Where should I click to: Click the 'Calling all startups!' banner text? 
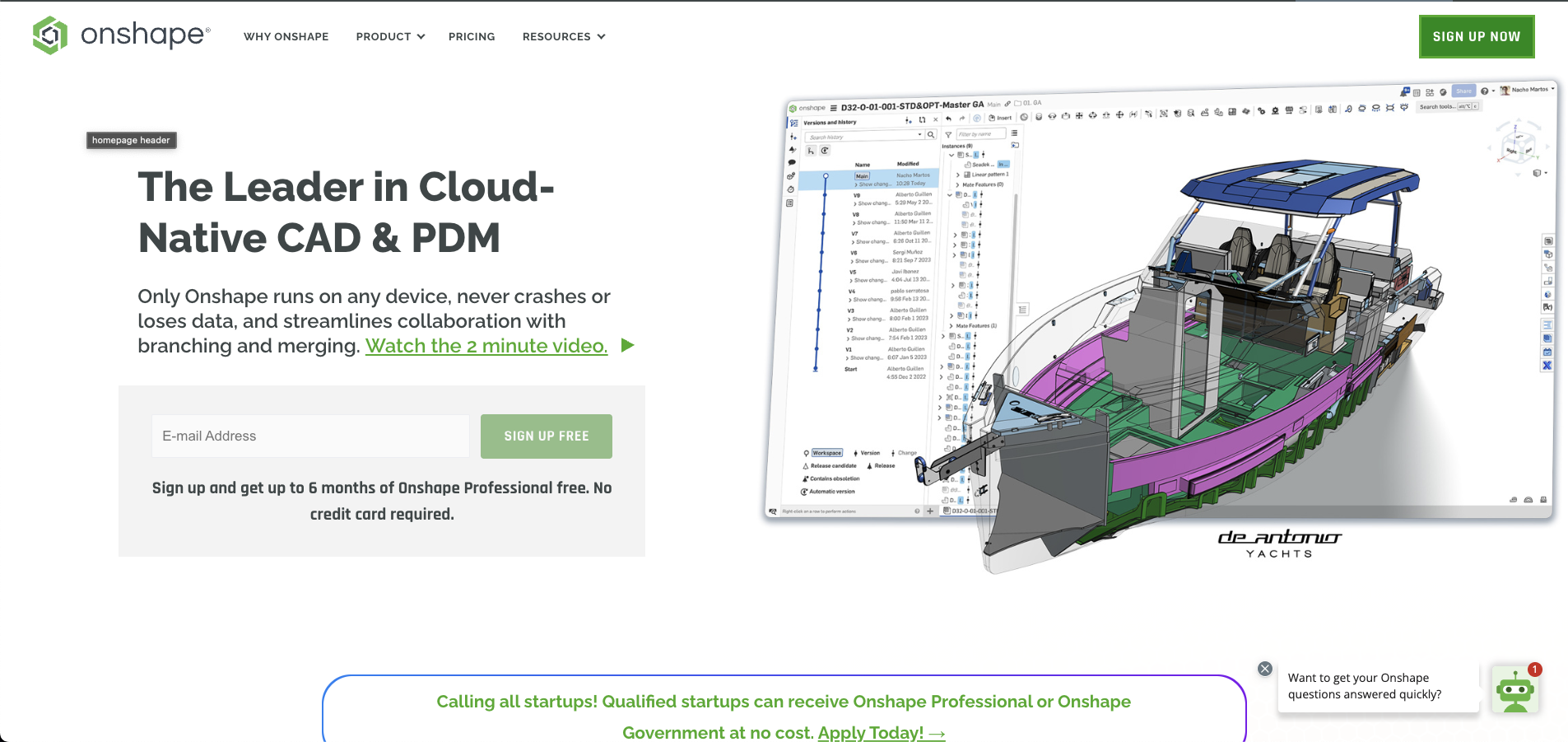[784, 716]
